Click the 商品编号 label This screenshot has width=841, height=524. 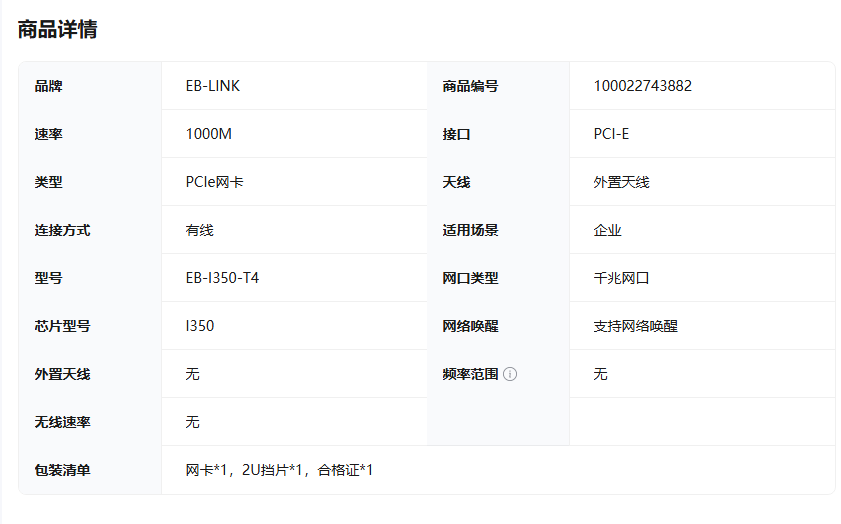(470, 86)
